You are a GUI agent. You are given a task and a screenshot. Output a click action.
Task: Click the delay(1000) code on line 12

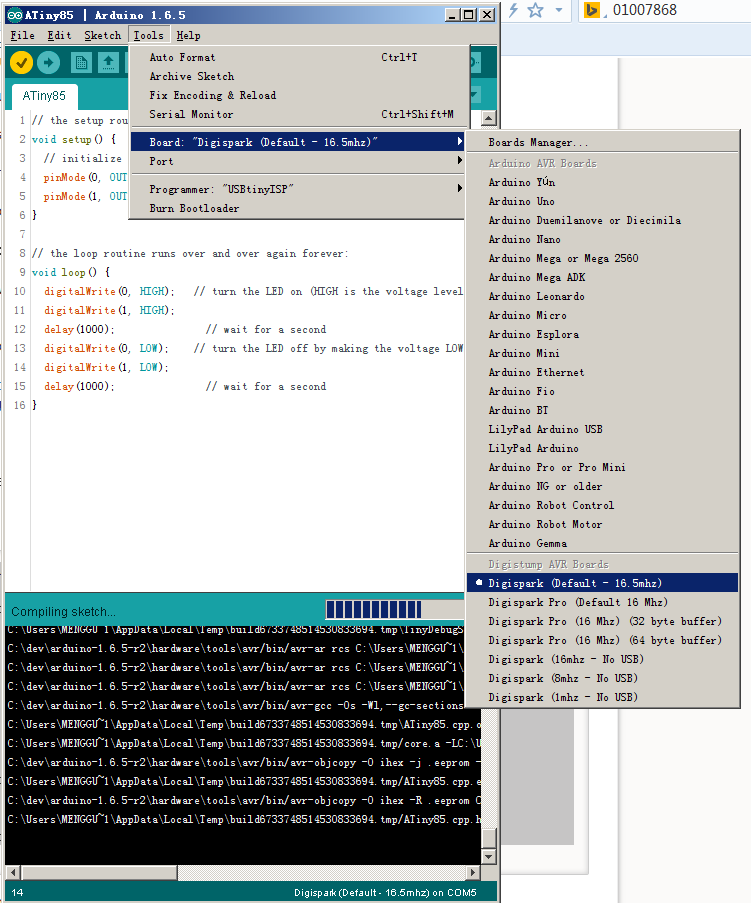click(79, 329)
